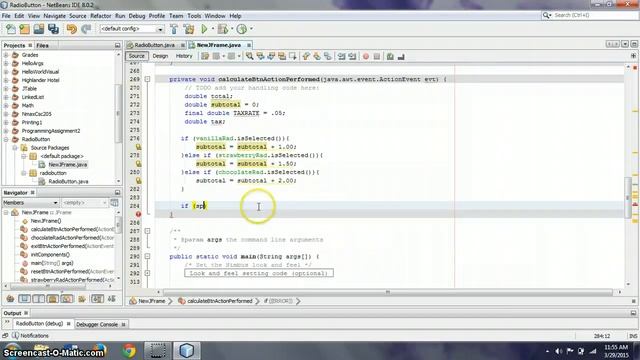Open the Debug menu
Viewport: 640px width, 360px height.
pos(137,16)
